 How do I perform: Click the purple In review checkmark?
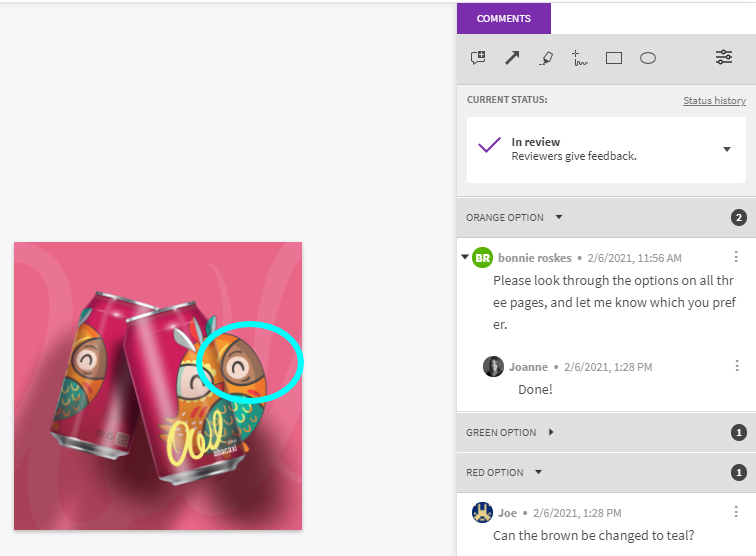point(489,144)
